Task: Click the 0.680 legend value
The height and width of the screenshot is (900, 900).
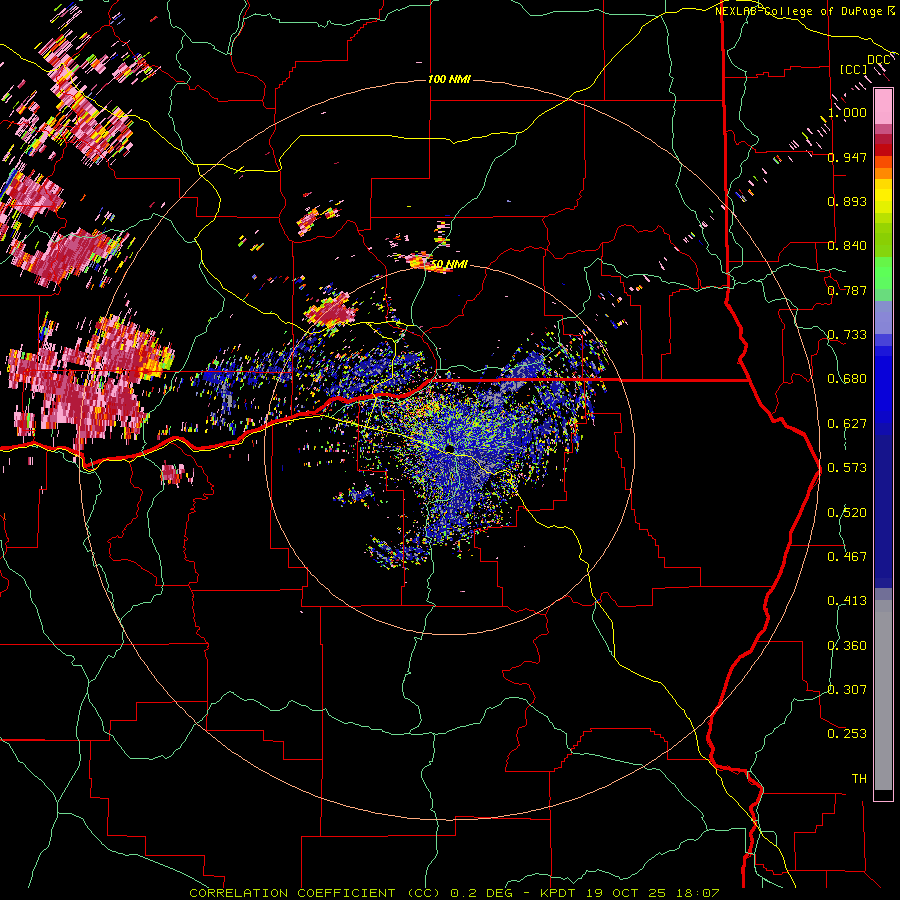Action: pos(847,379)
